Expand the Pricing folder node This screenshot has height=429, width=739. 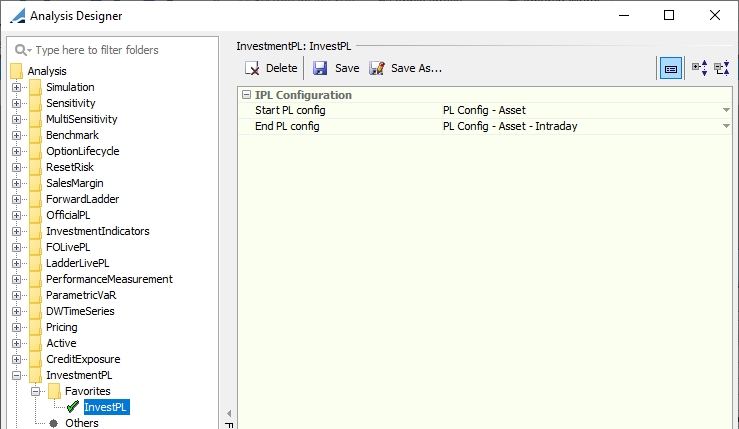tap(16, 328)
